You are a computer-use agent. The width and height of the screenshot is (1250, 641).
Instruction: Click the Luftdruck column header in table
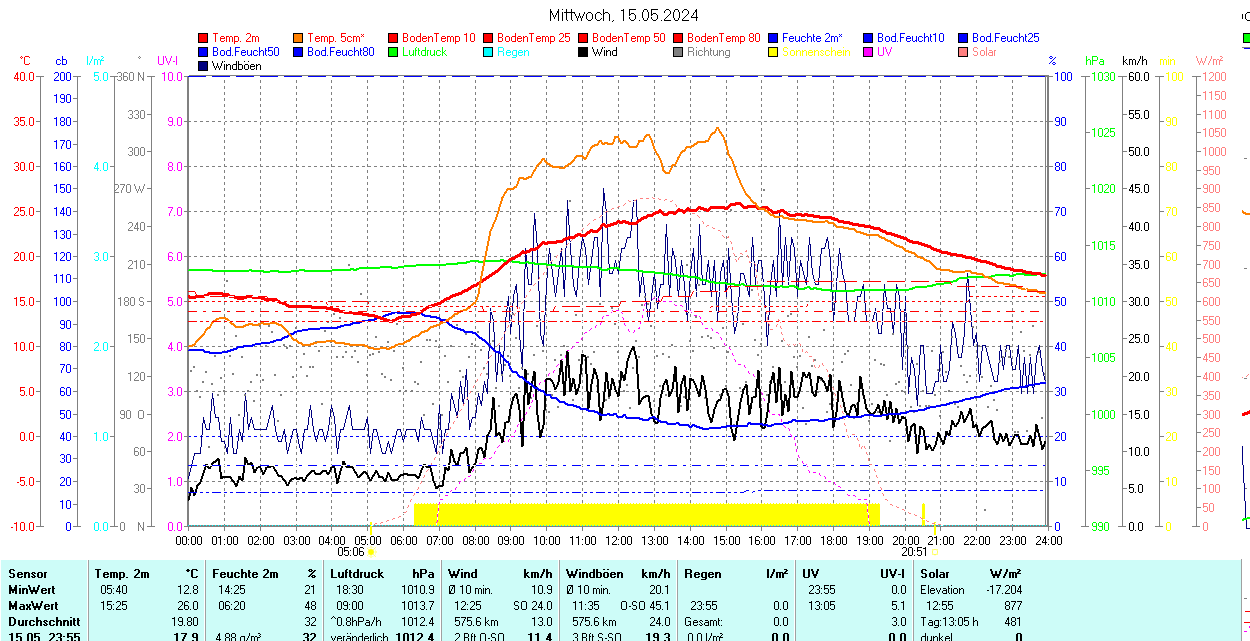[356, 574]
